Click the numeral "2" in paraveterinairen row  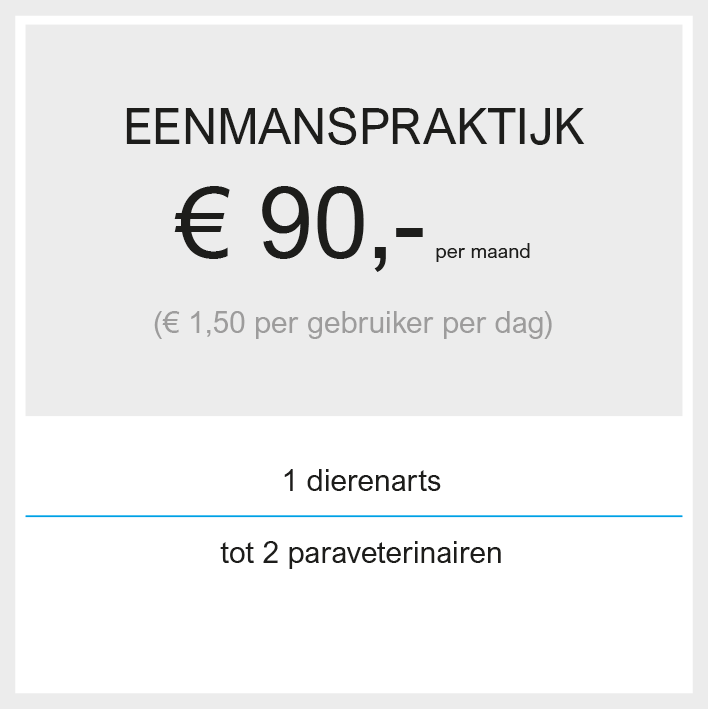pyautogui.click(x=270, y=553)
